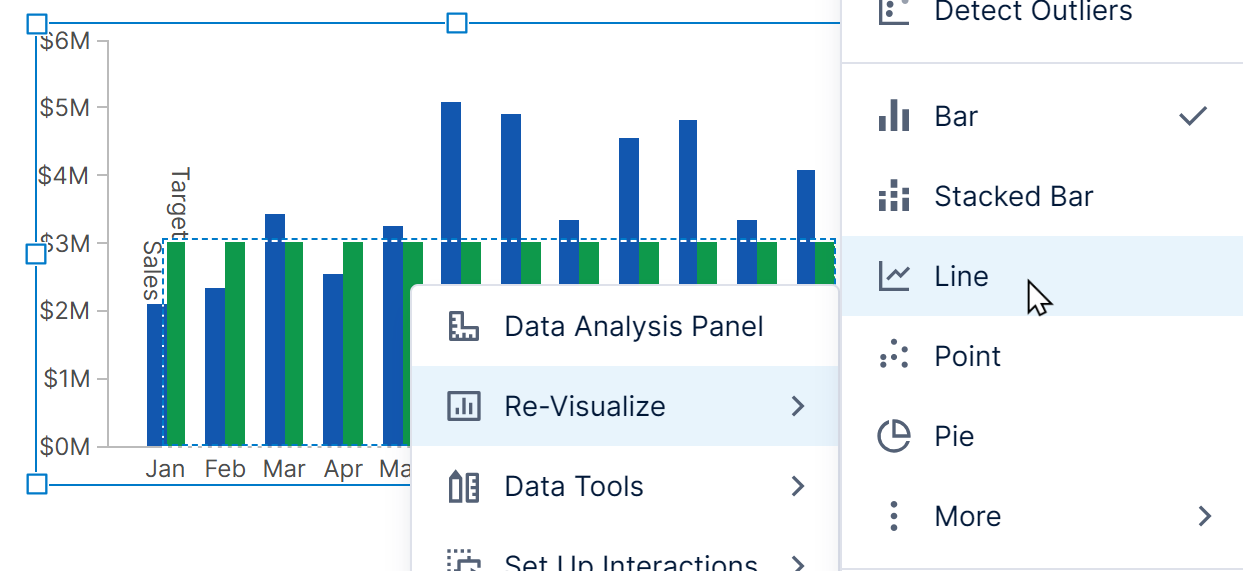Expand the Re-Visualize submenu arrow
The width and height of the screenshot is (1243, 571).
[797, 406]
